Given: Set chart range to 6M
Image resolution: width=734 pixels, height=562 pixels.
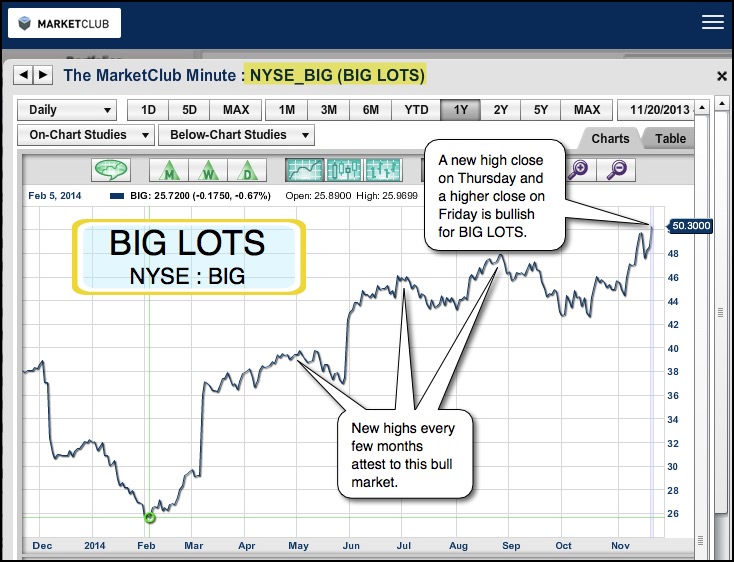Looking at the screenshot, I should click(x=371, y=110).
